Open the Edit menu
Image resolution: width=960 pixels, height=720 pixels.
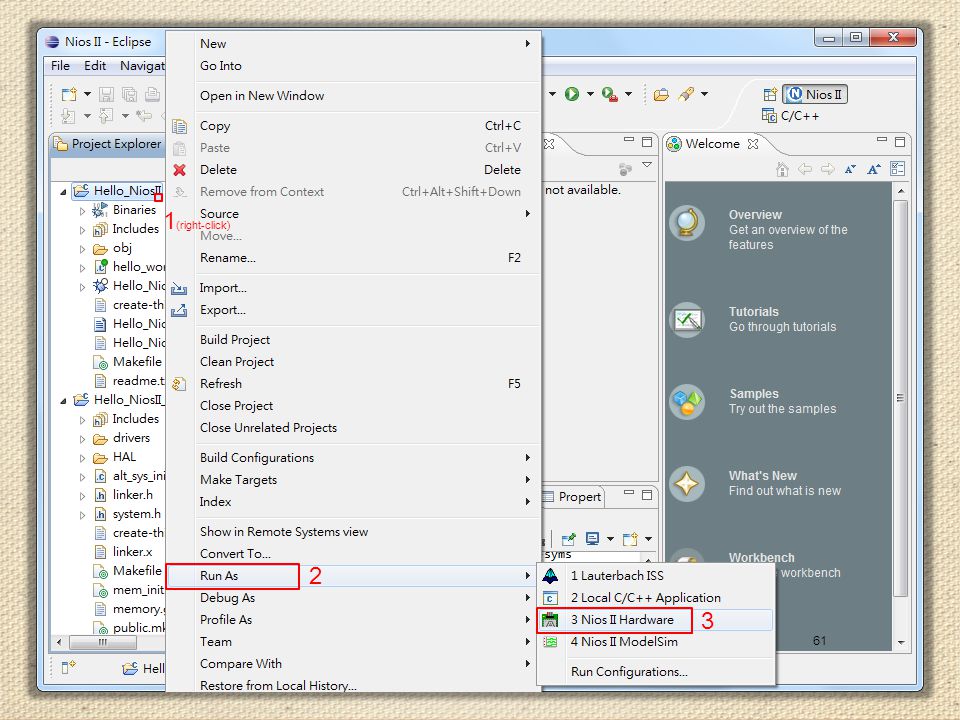95,66
